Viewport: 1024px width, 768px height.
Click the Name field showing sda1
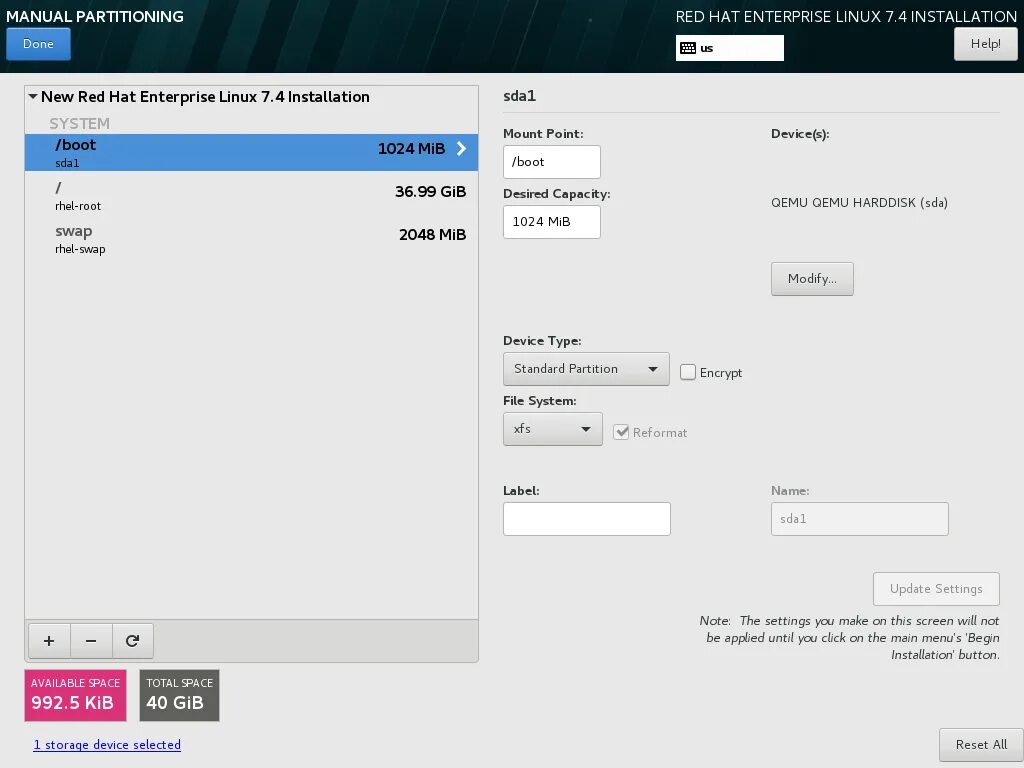point(859,519)
